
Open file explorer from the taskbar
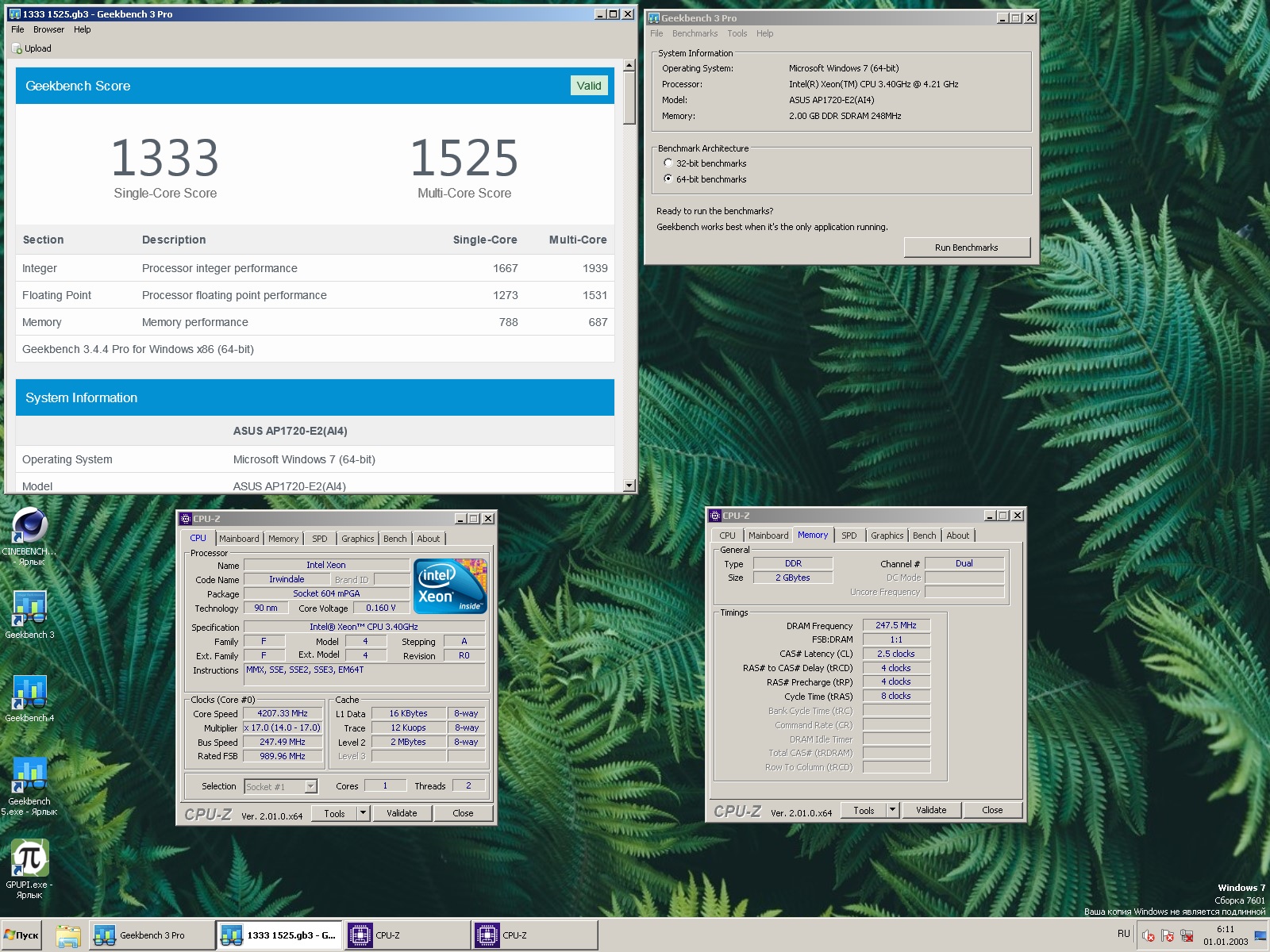click(x=68, y=936)
